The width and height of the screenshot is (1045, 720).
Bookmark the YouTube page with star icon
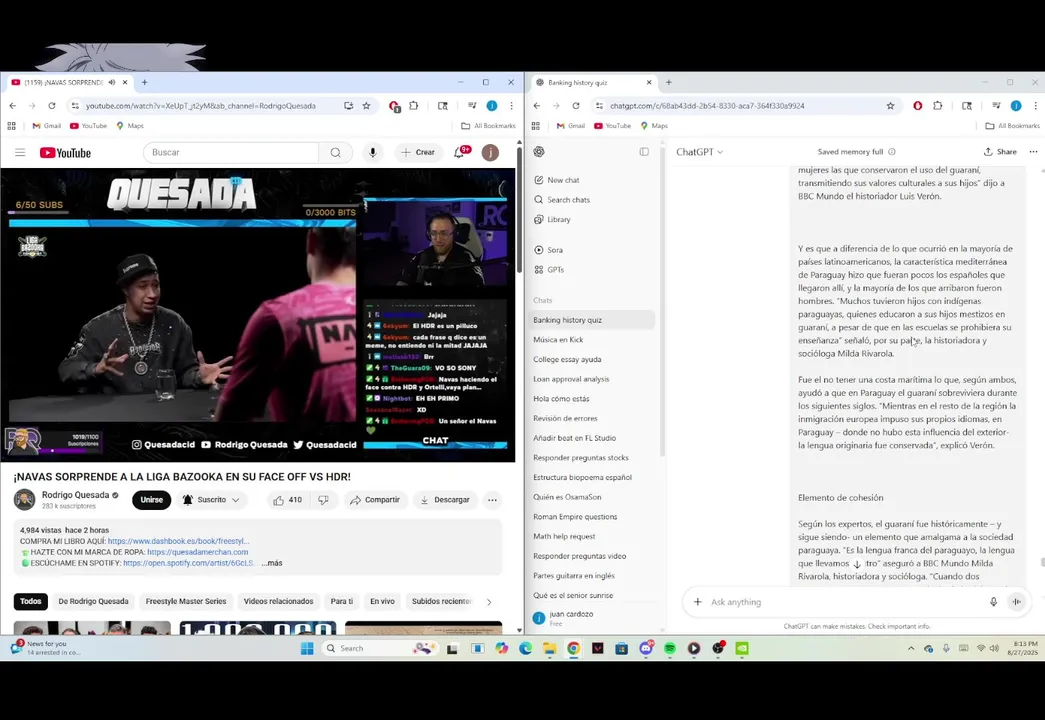pos(366,105)
